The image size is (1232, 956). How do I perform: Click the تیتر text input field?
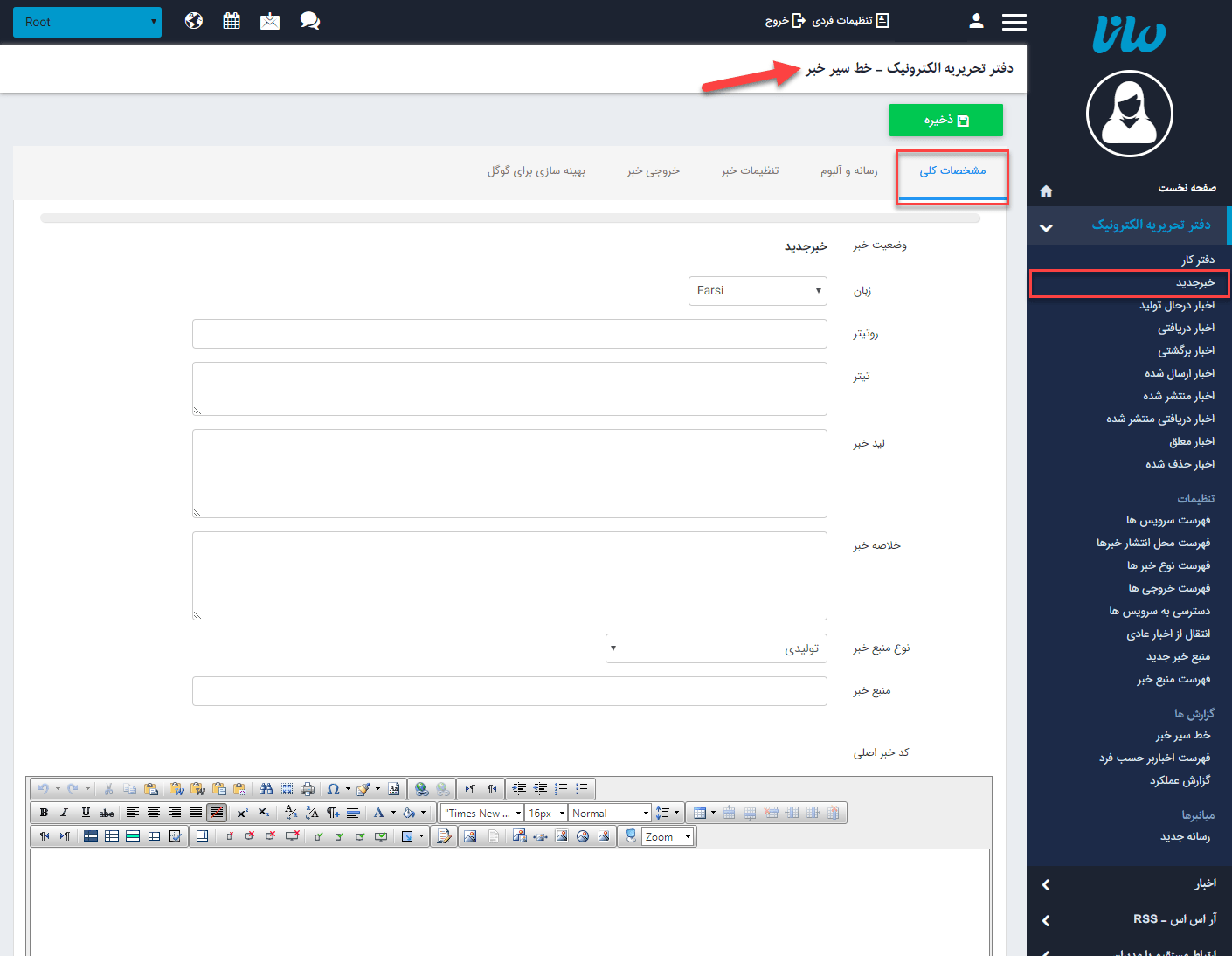pos(509,389)
